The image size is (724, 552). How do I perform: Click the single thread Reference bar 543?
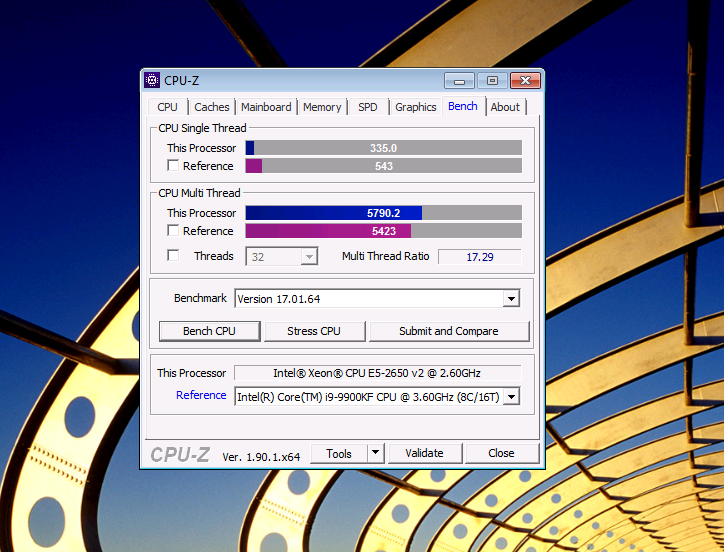384,166
